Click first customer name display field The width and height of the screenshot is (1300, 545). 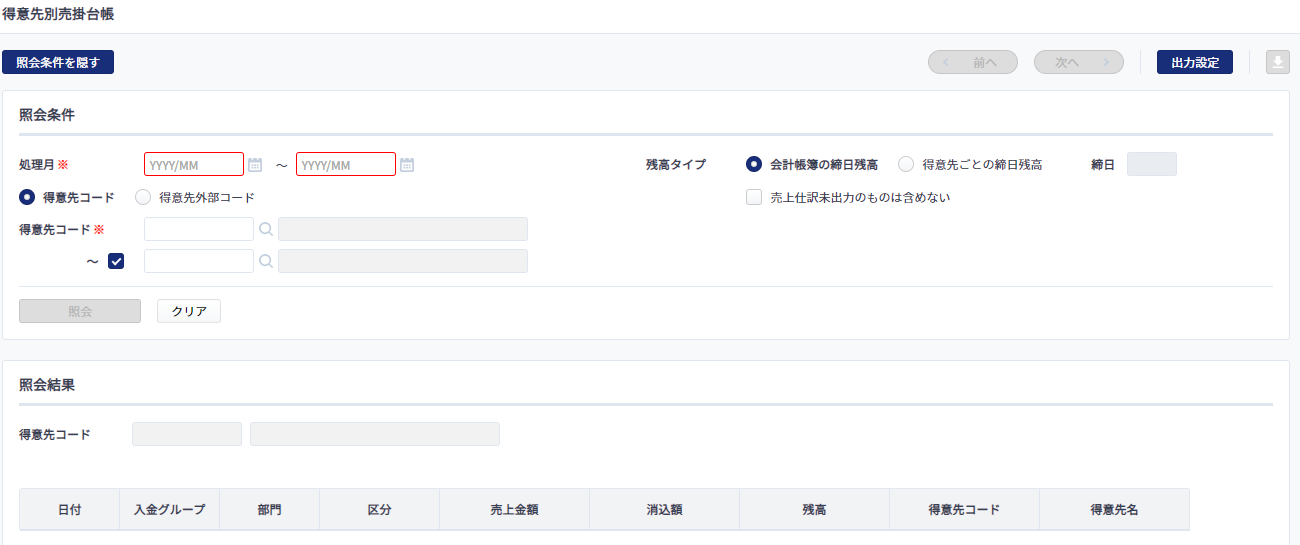click(403, 229)
